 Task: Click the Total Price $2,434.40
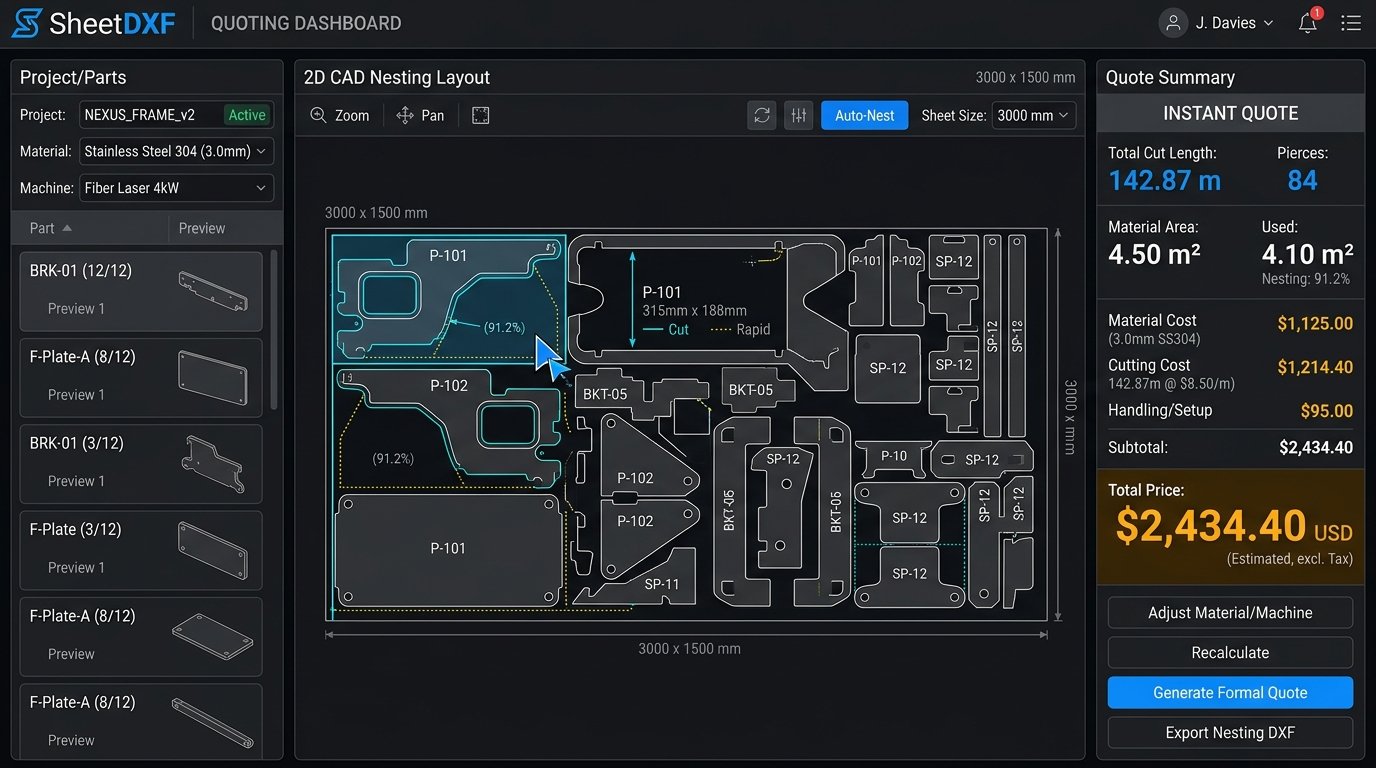[1211, 525]
